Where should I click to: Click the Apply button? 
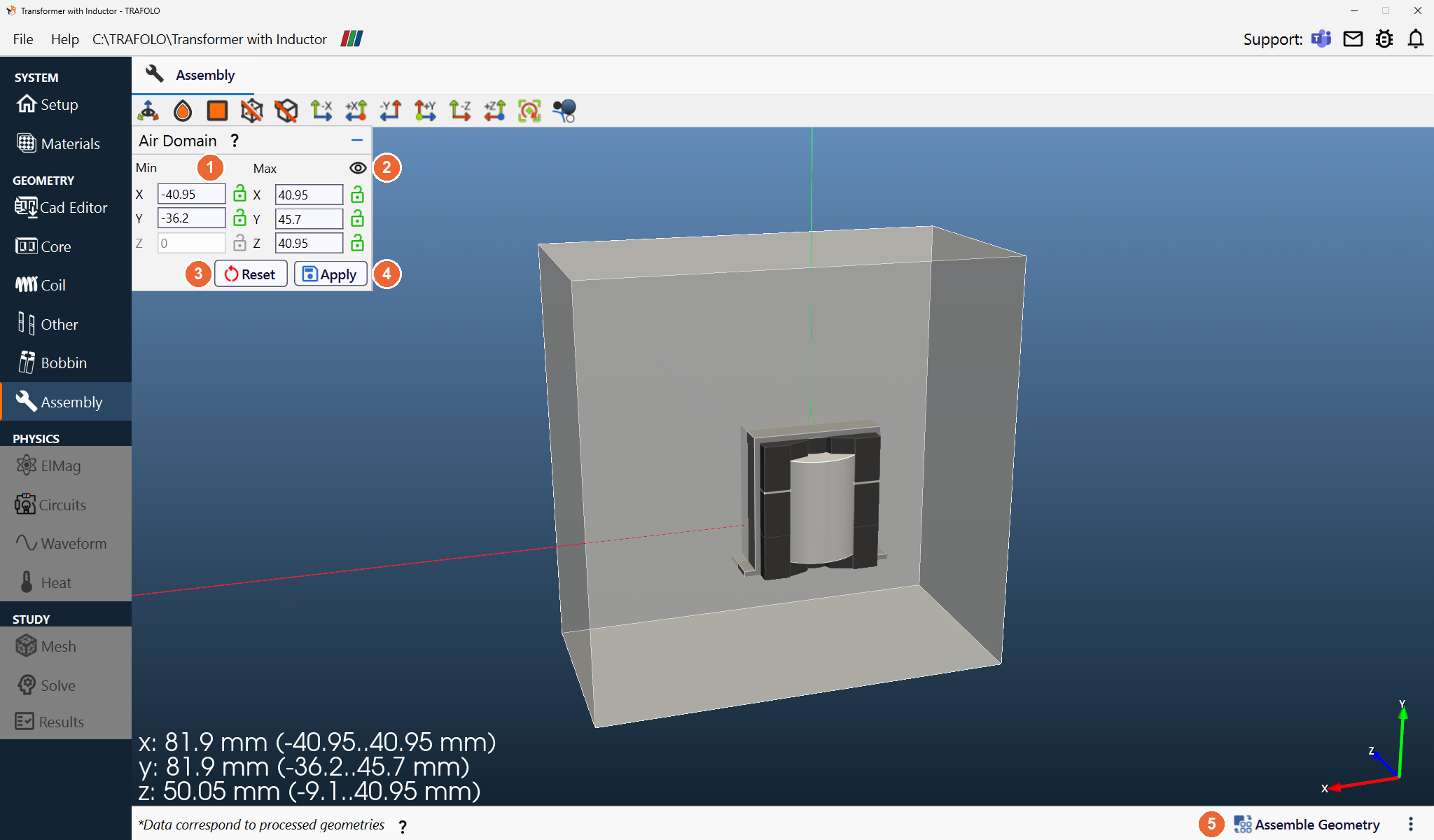click(330, 274)
